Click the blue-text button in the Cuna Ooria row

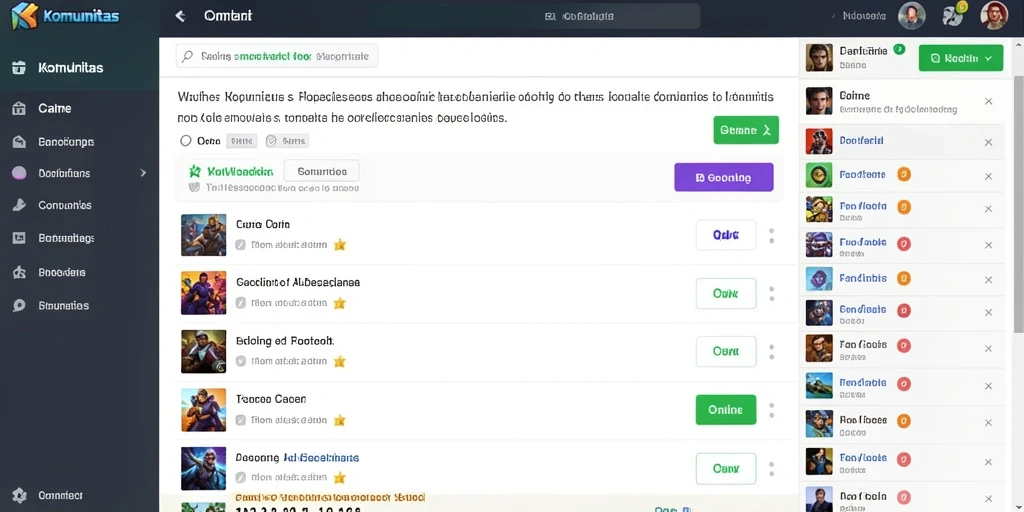pos(726,235)
